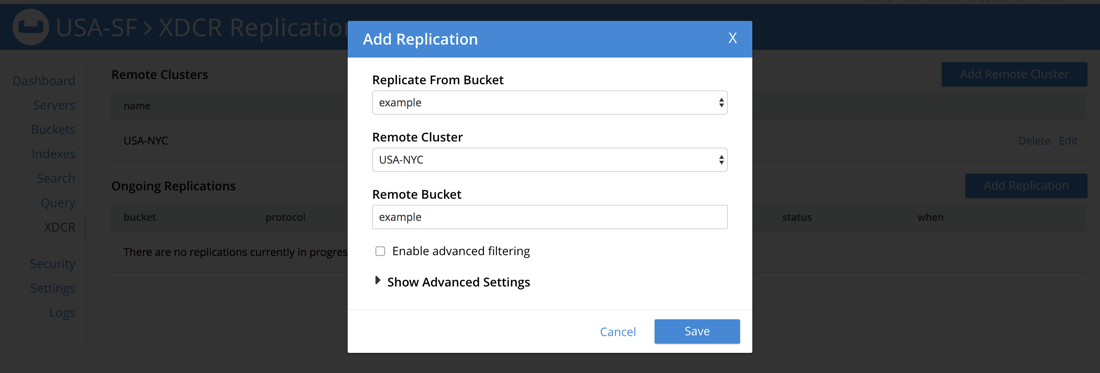
Task: Click the Remote Bucket input field
Action: click(549, 217)
